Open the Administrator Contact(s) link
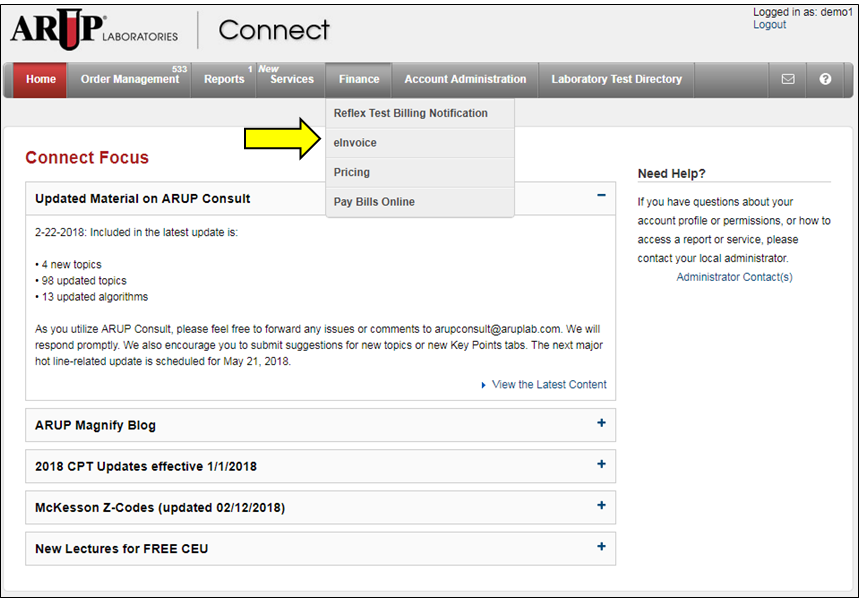863x601 pixels. click(x=734, y=277)
